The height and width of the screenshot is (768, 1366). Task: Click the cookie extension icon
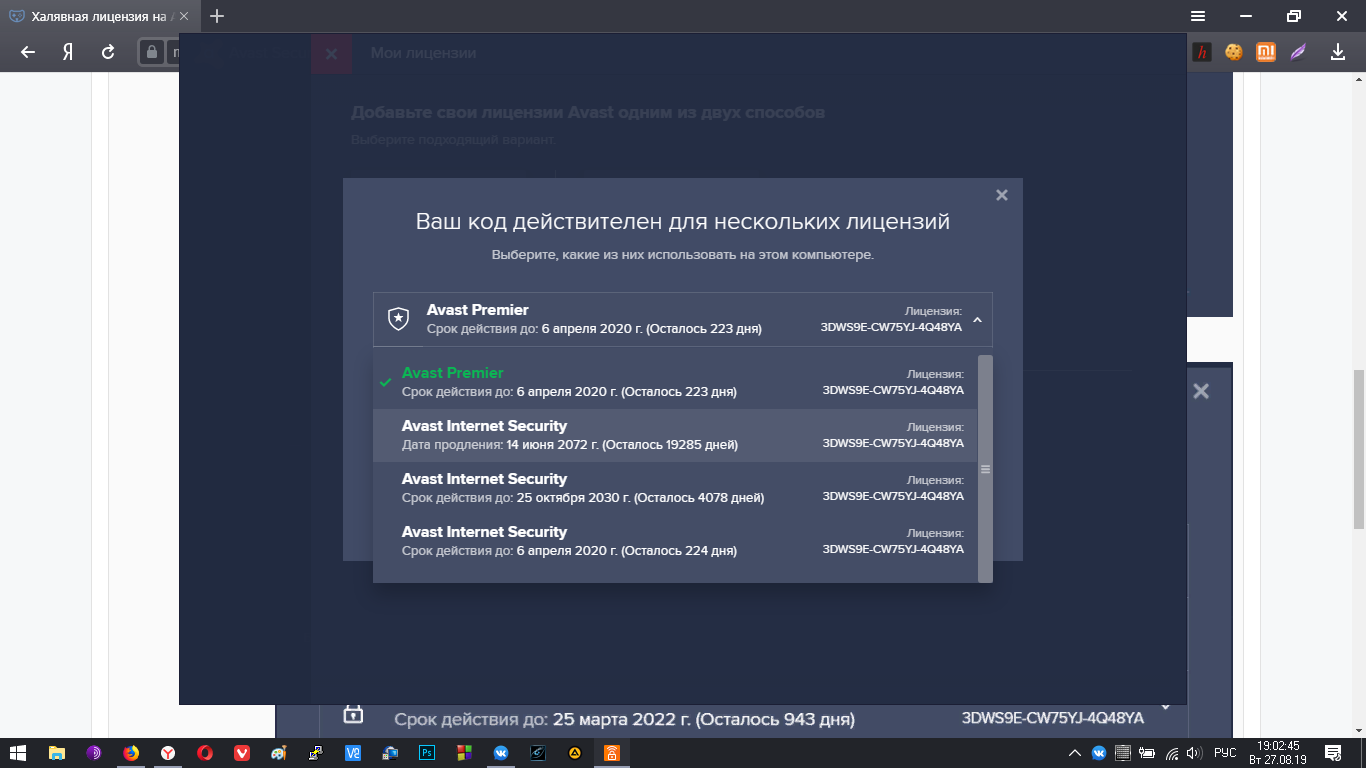[1234, 52]
